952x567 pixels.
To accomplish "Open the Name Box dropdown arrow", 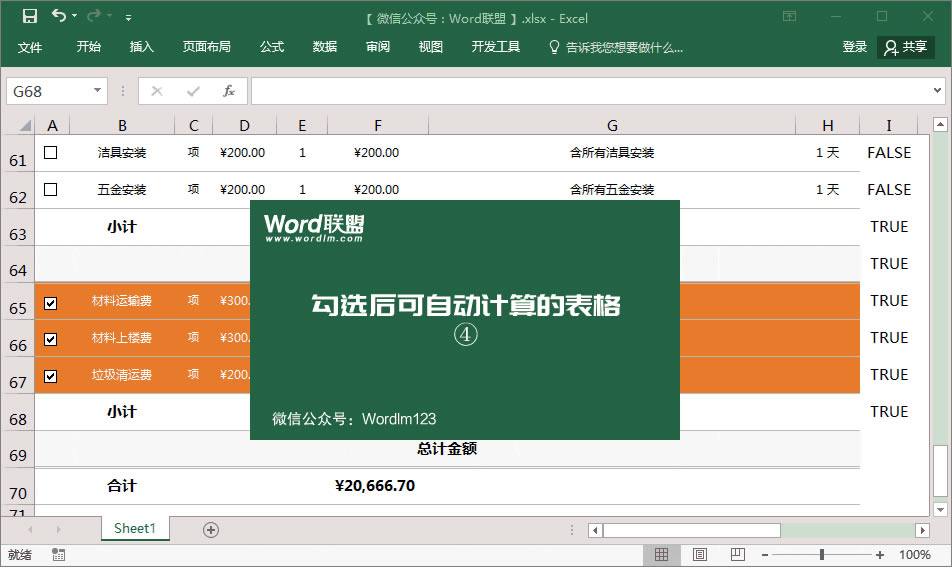I will point(97,91).
